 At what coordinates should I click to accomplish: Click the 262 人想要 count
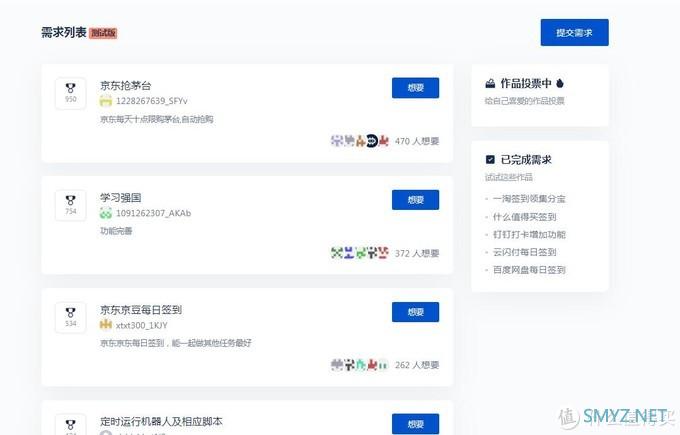coord(417,365)
